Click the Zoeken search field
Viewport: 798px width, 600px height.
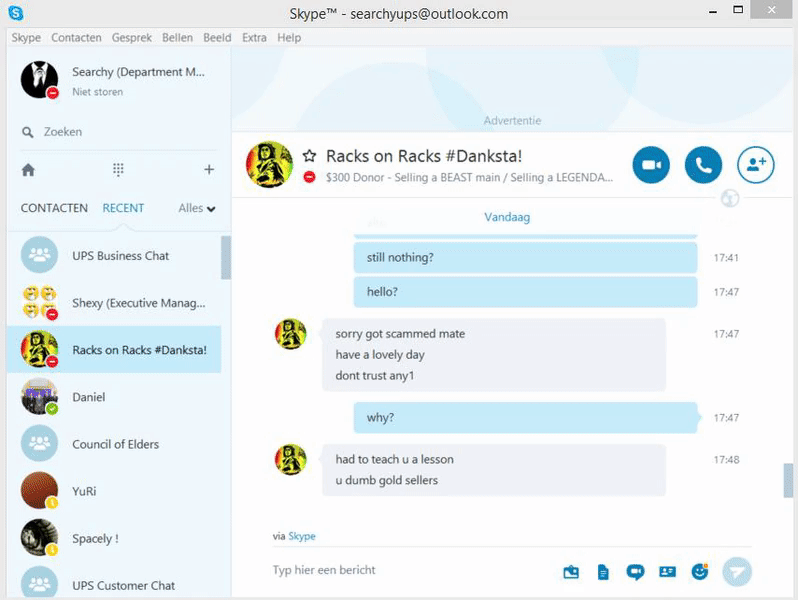point(118,132)
